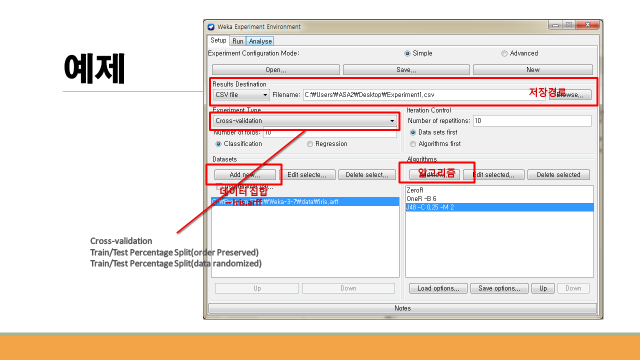Screen dimensions: 640x360
Task: Click the results Filename field
Action: pyautogui.click(x=424, y=95)
